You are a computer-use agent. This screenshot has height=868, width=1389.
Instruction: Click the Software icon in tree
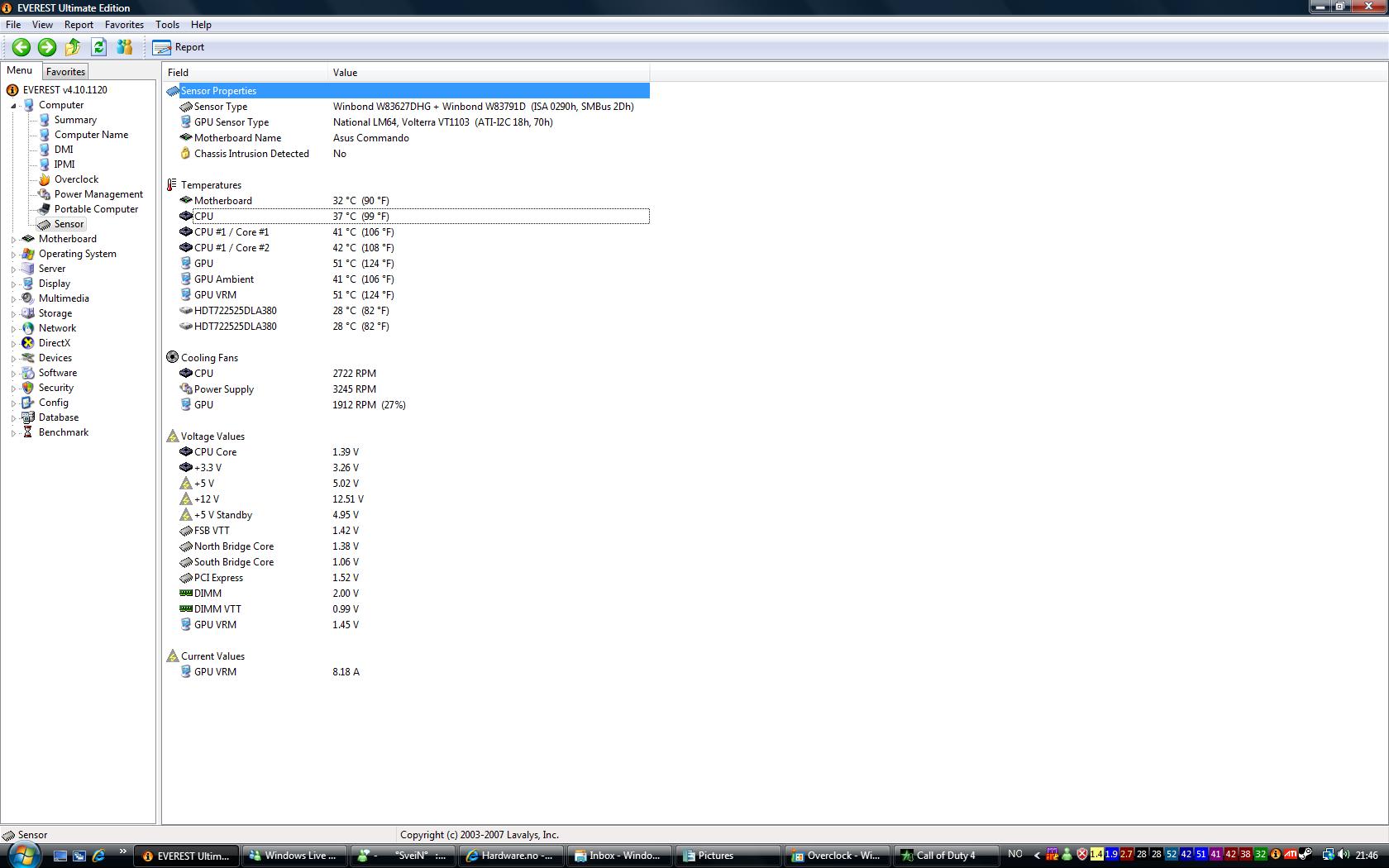pos(28,373)
